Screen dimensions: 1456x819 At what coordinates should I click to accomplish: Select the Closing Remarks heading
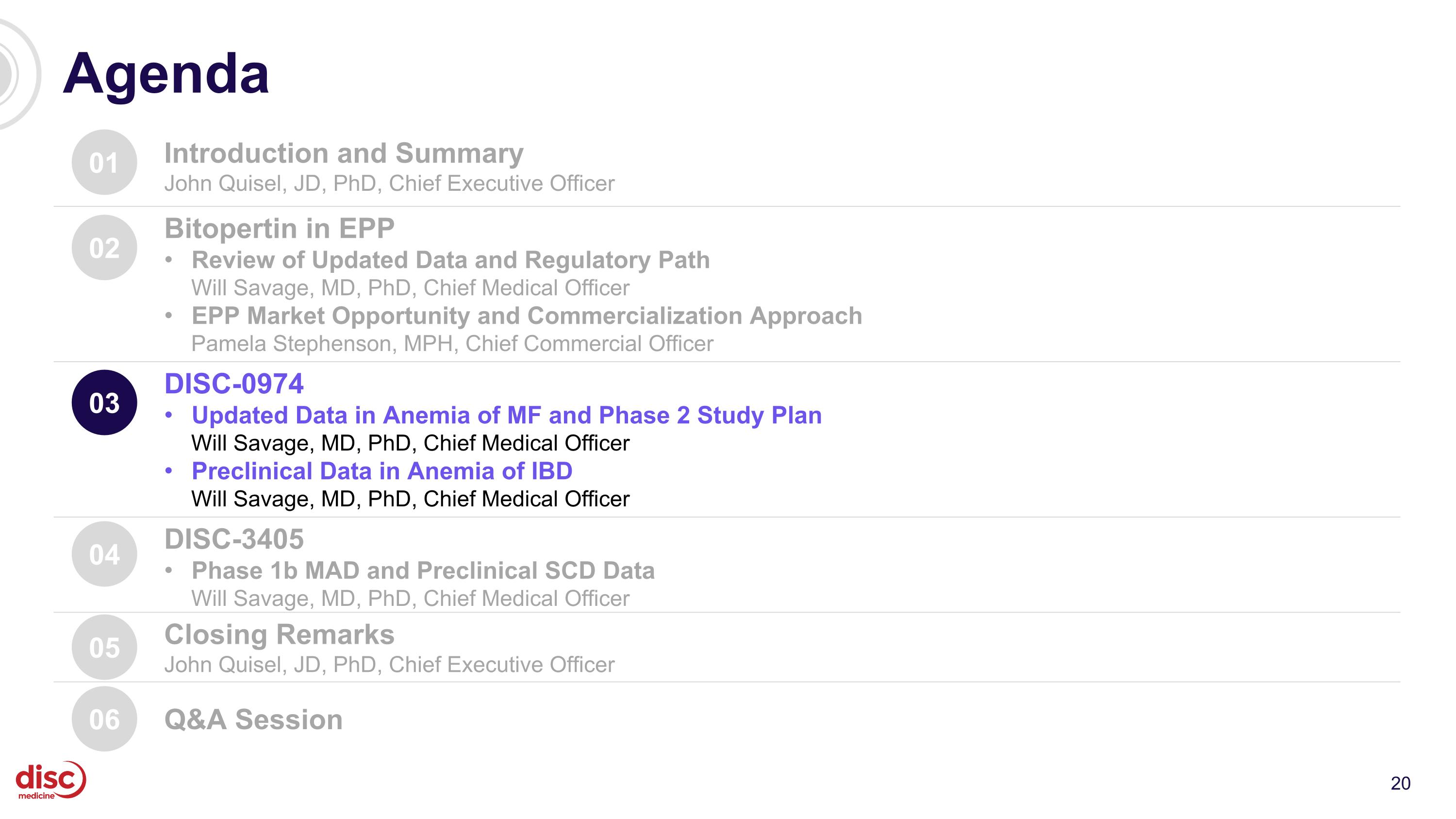pos(279,634)
